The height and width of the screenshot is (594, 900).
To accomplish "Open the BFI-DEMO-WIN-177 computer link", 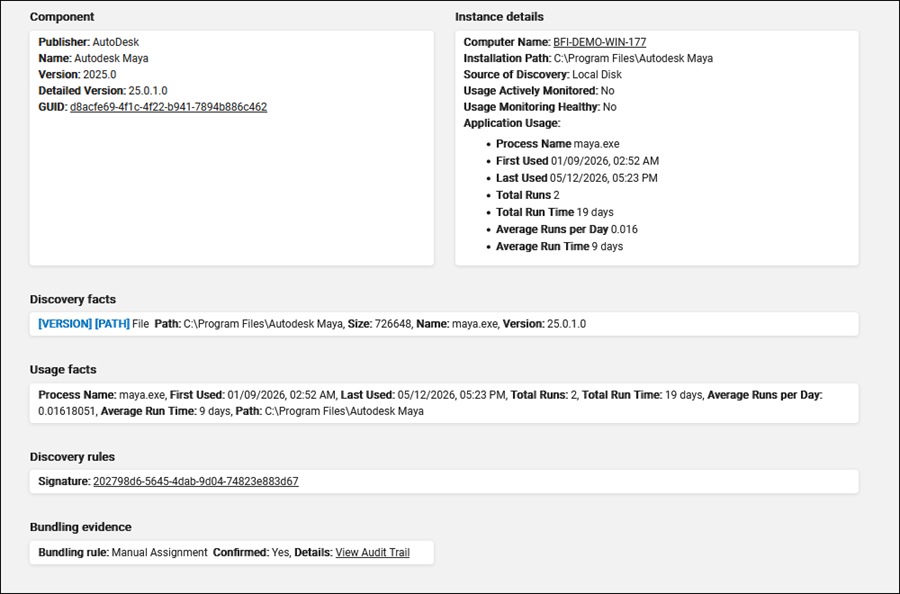I will point(599,42).
